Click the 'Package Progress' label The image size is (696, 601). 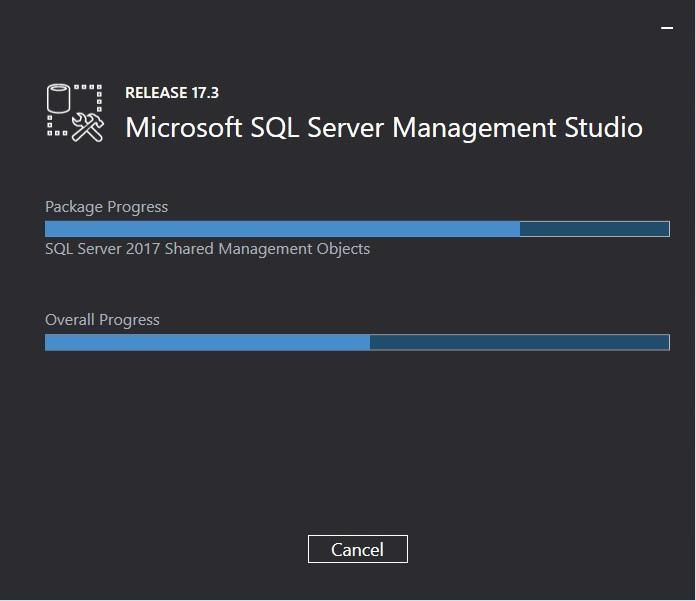pos(107,207)
